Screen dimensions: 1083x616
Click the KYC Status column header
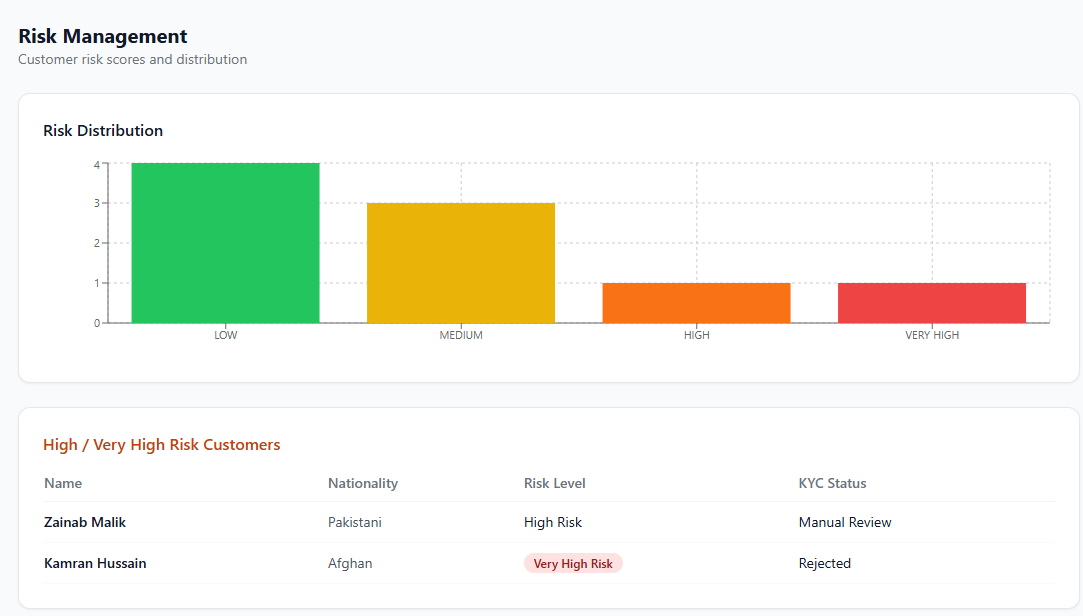tap(832, 483)
